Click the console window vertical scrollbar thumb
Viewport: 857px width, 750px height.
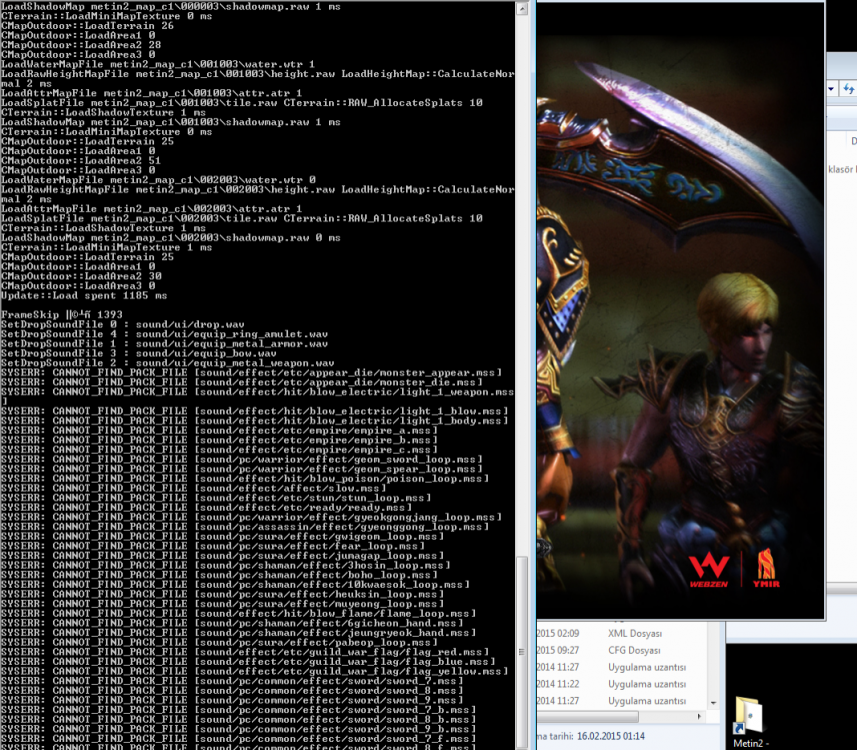[523, 653]
